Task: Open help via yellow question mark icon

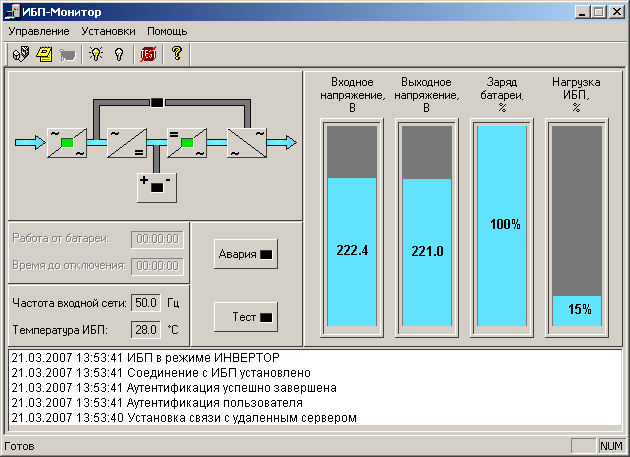Action: click(x=177, y=54)
